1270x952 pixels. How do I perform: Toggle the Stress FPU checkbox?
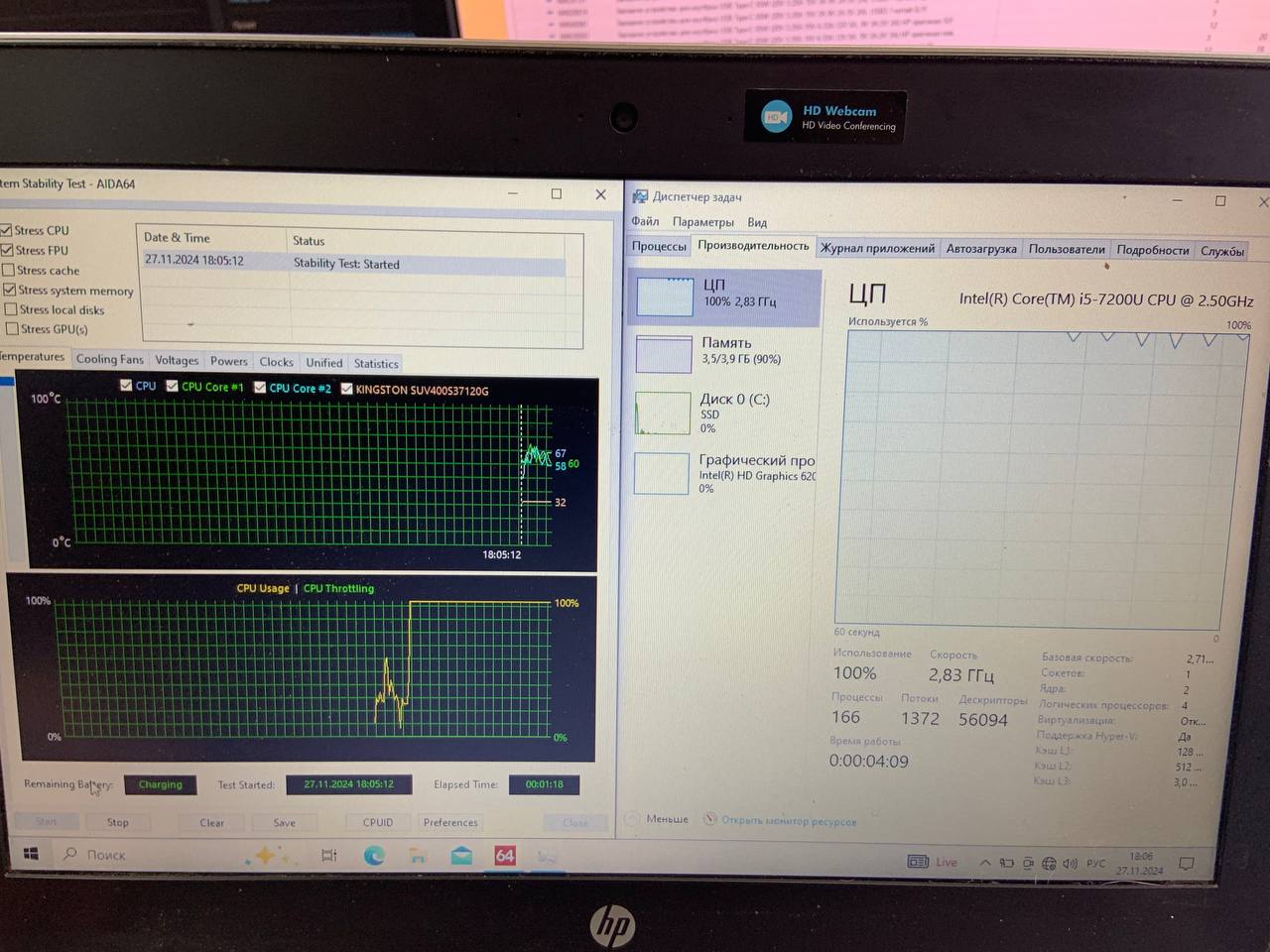[x=7, y=250]
